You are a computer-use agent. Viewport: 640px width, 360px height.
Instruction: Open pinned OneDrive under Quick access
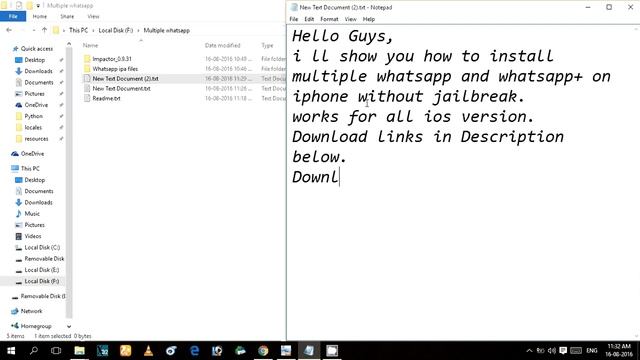[x=36, y=105]
